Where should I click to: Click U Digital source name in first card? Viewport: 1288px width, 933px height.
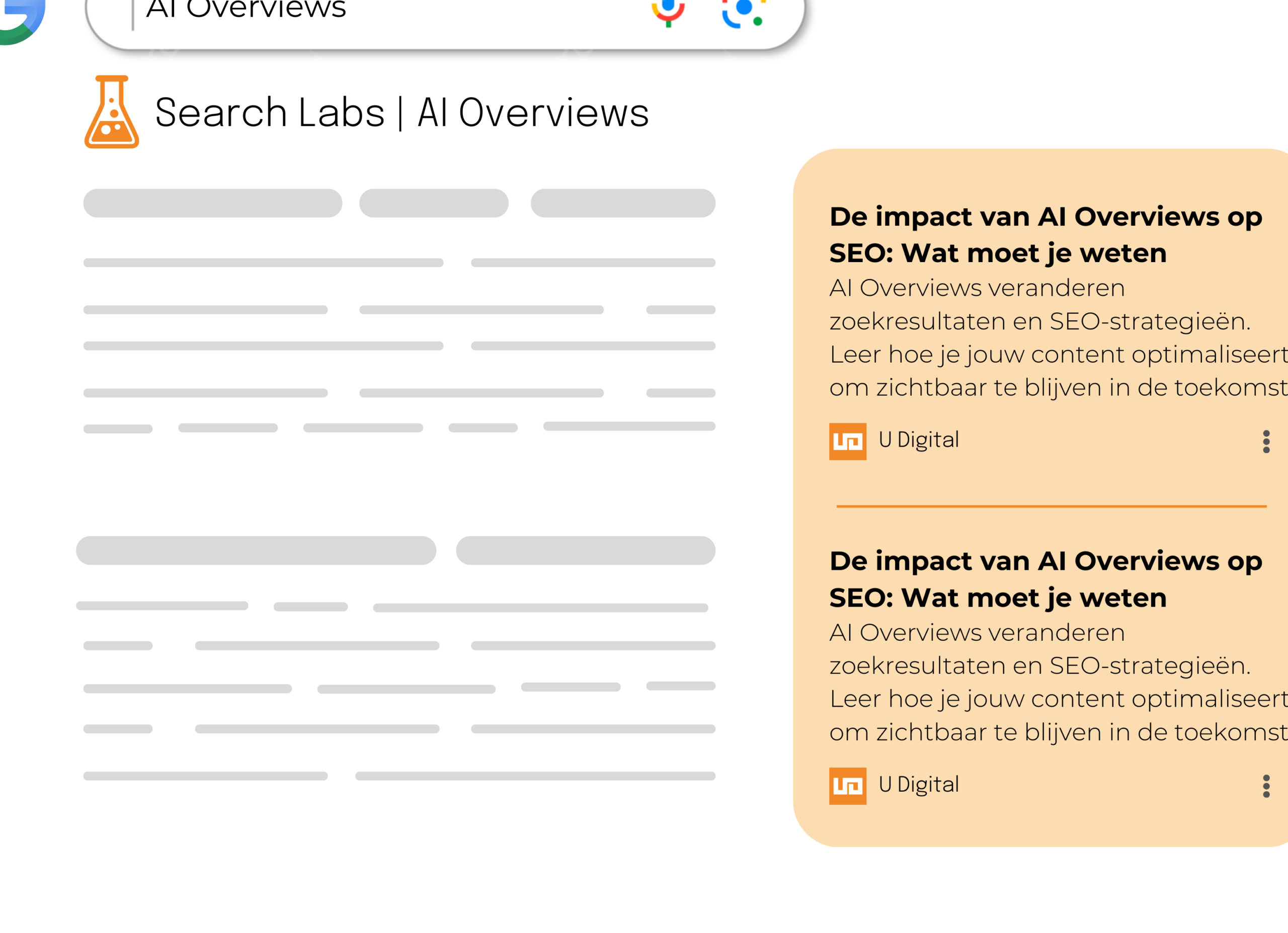pos(918,440)
